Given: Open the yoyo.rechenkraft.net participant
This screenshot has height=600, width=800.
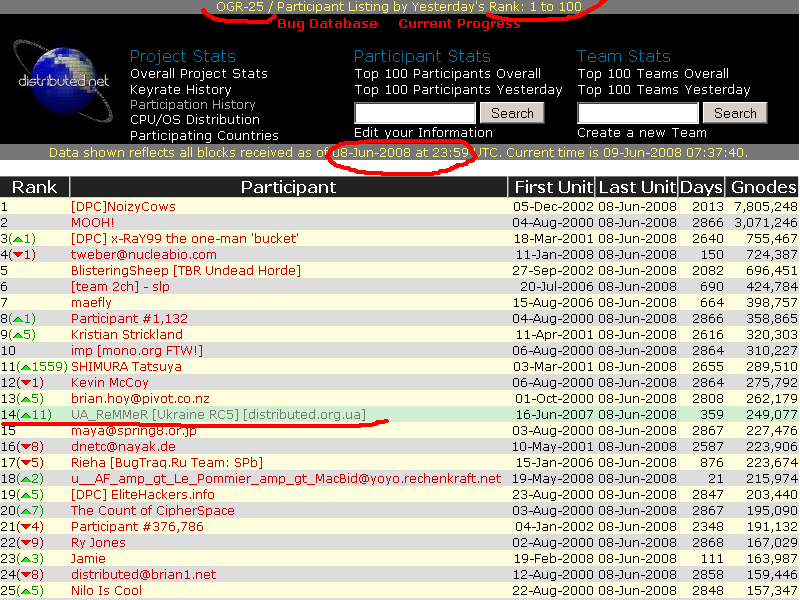Looking at the screenshot, I should click(286, 479).
